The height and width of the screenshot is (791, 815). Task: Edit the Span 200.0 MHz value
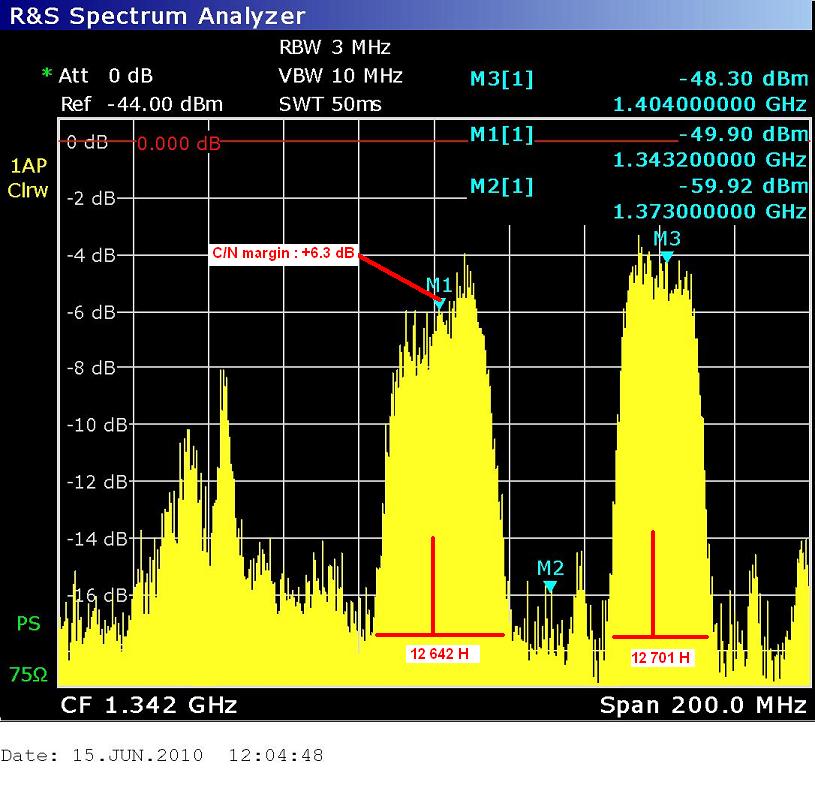702,705
